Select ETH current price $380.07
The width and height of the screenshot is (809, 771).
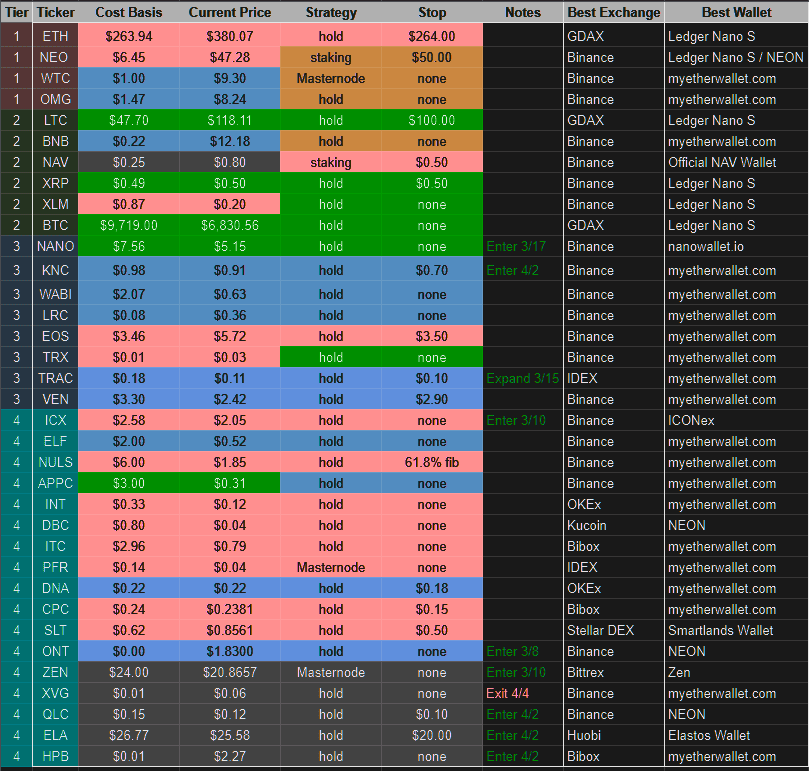[x=230, y=36]
